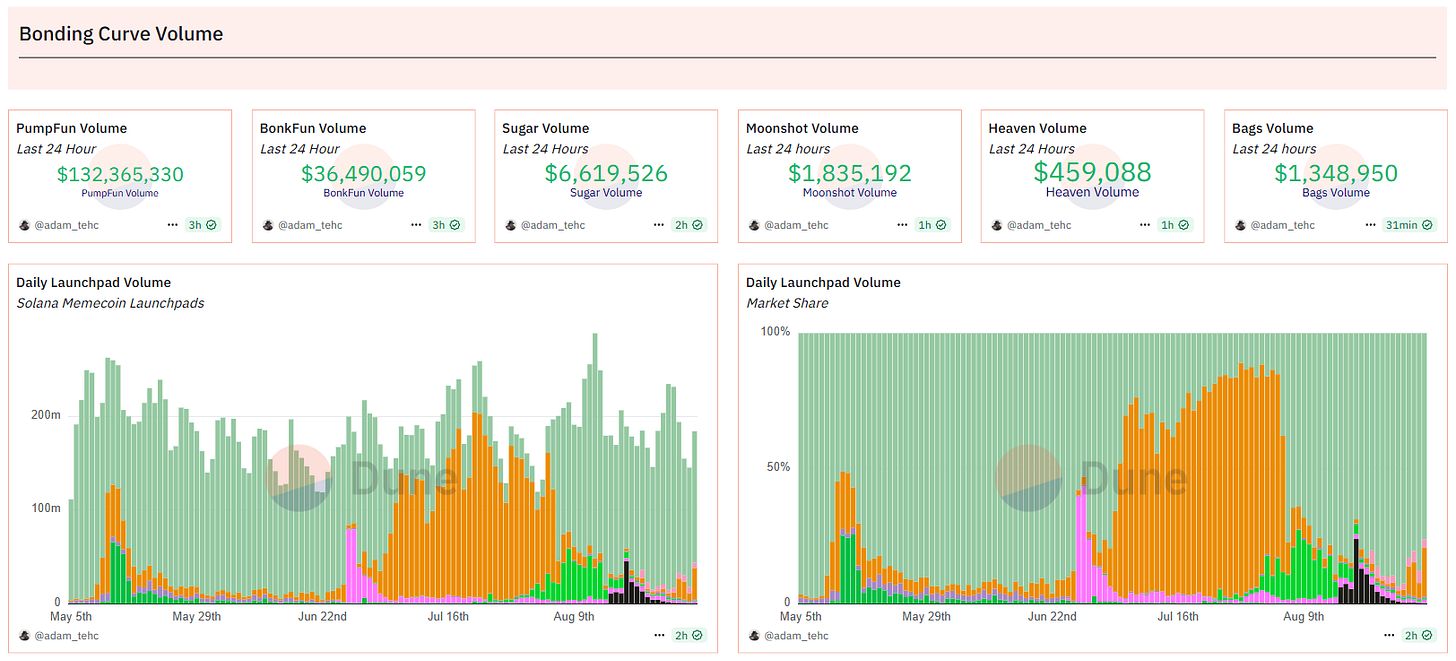Click the 'Sugar Volume' card title

546,128
